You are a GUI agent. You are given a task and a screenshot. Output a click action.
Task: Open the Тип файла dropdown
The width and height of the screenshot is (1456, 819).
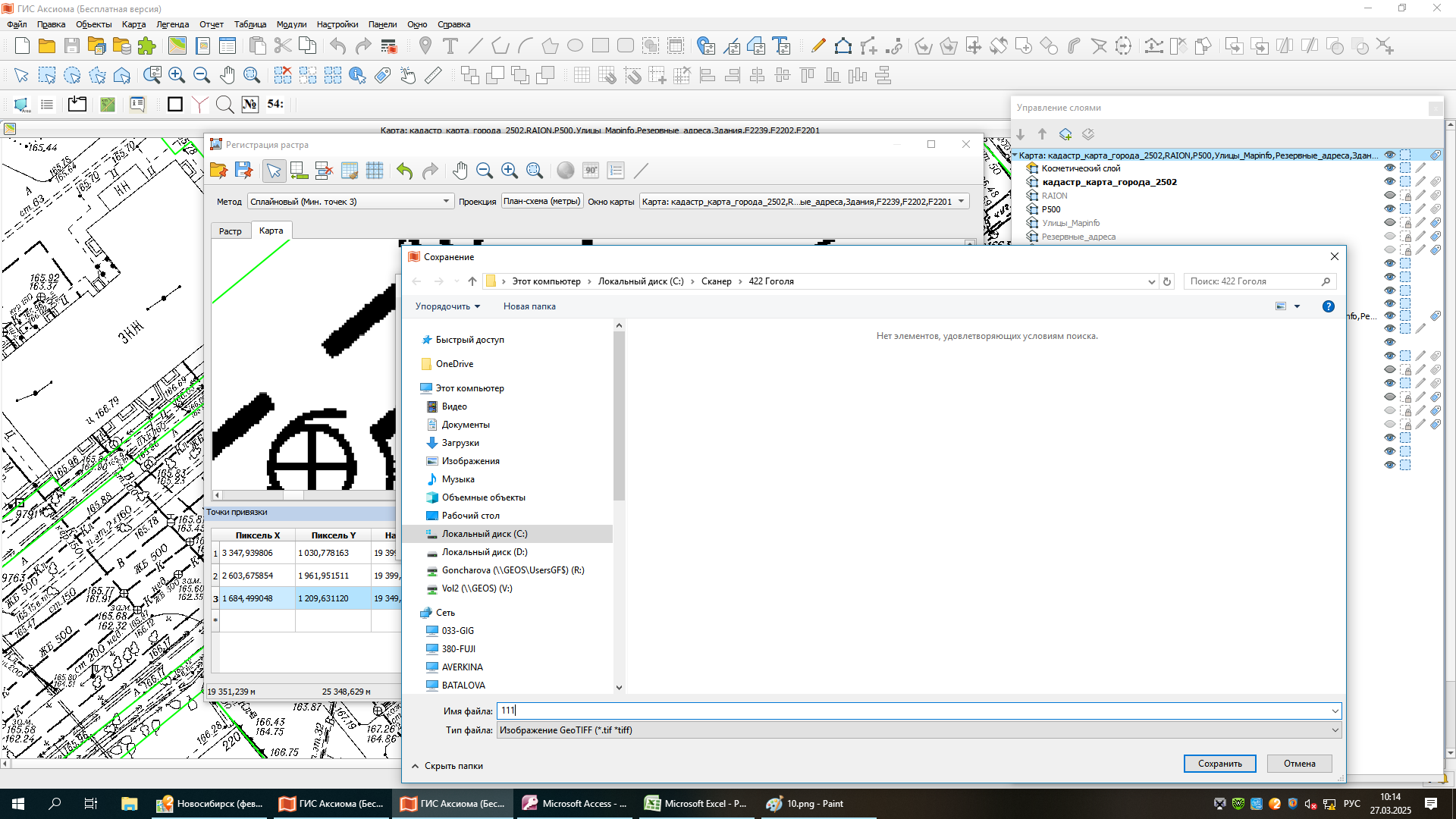pyautogui.click(x=1335, y=730)
